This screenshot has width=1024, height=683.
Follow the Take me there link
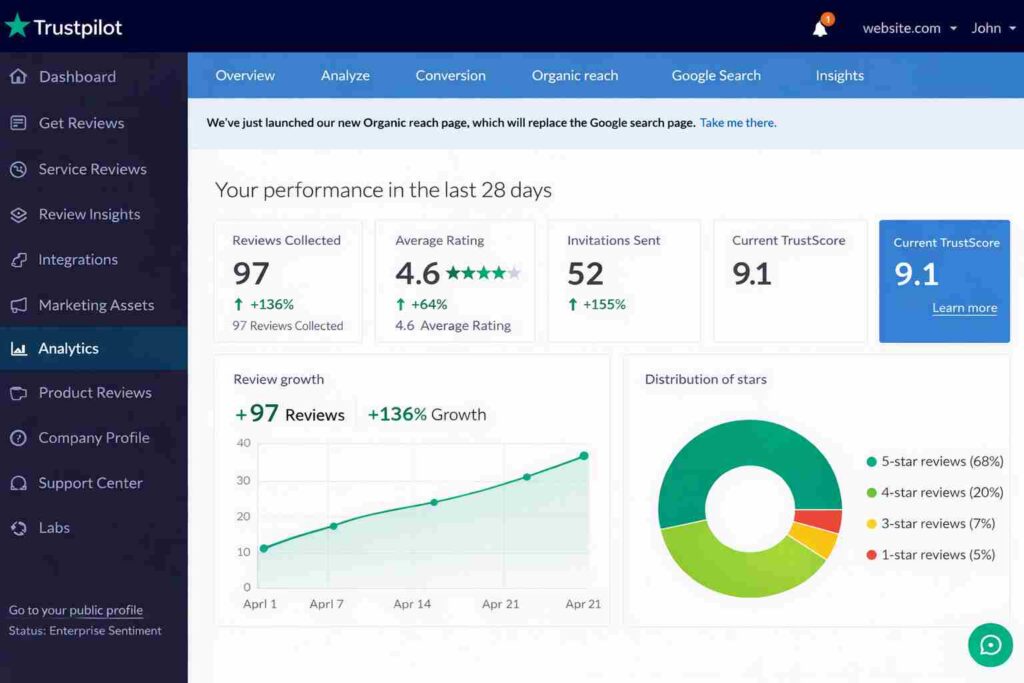(x=737, y=122)
